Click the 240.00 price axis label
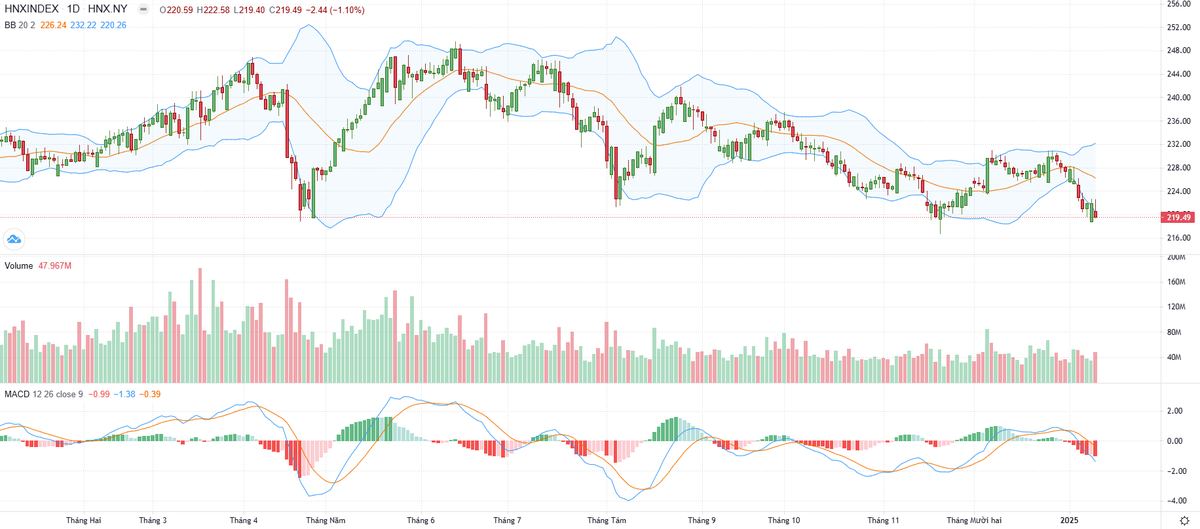 tap(1178, 98)
